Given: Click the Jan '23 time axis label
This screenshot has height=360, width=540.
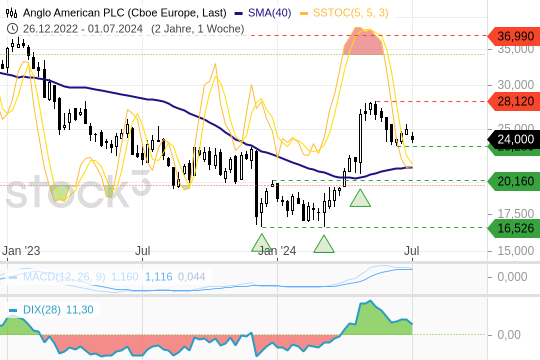Looking at the screenshot, I should point(21,251).
